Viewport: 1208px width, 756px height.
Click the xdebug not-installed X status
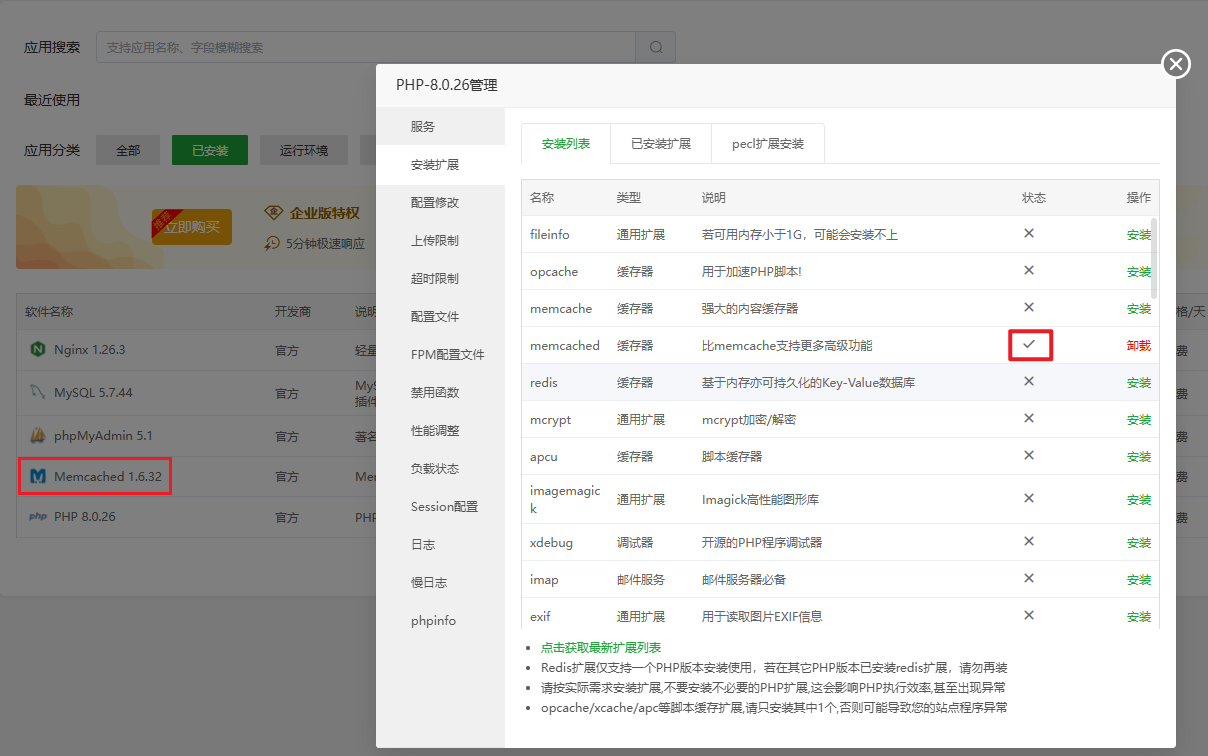[x=1029, y=542]
